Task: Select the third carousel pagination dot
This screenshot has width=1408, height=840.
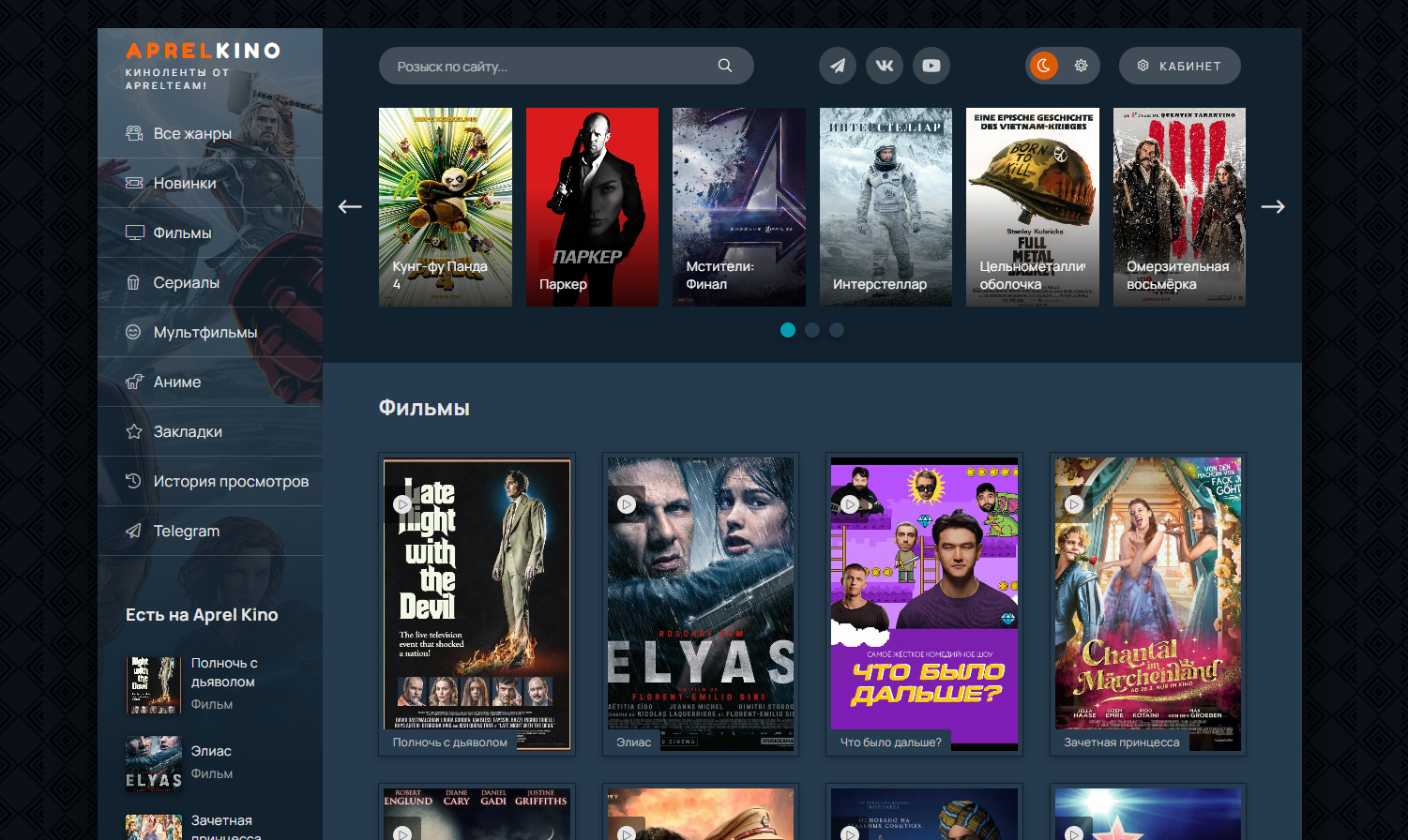Action: [837, 330]
